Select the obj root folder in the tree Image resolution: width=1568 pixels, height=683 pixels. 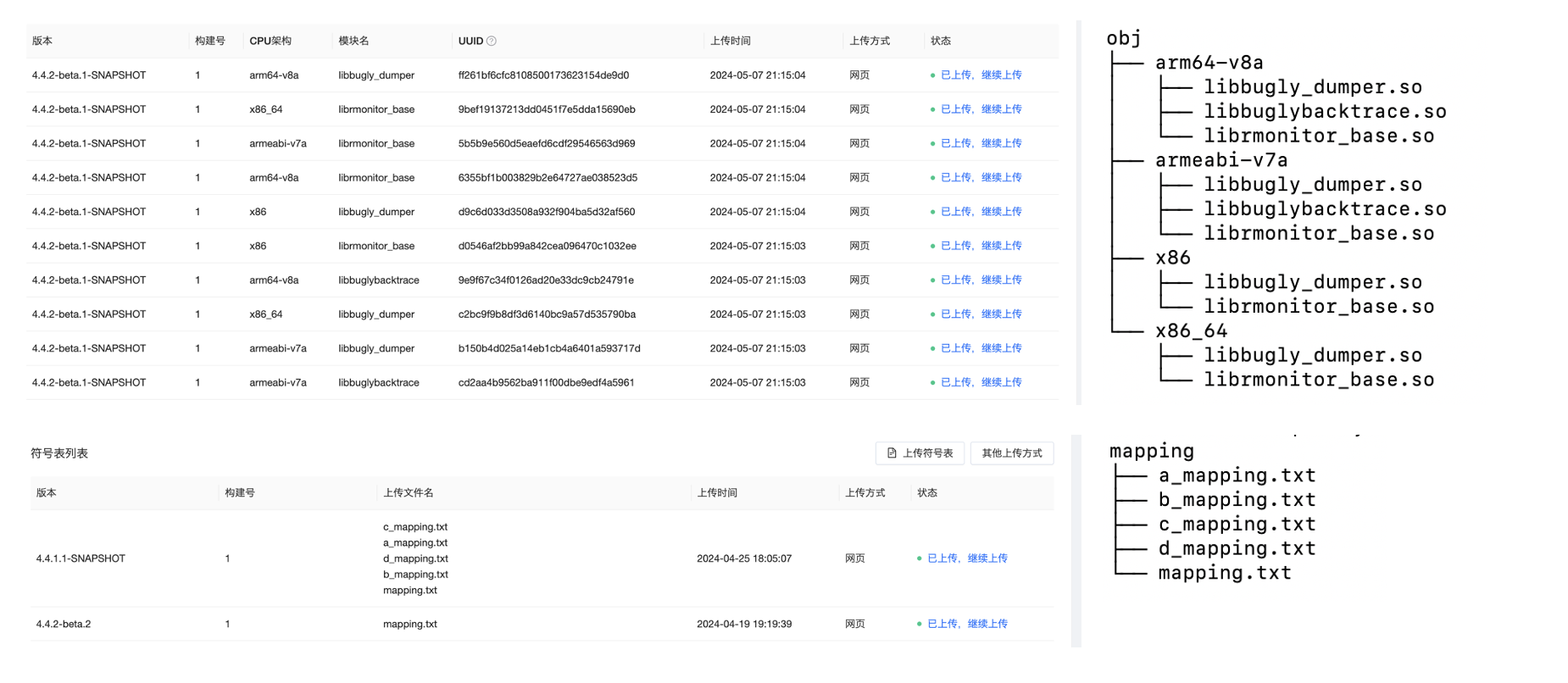pyautogui.click(x=1124, y=38)
